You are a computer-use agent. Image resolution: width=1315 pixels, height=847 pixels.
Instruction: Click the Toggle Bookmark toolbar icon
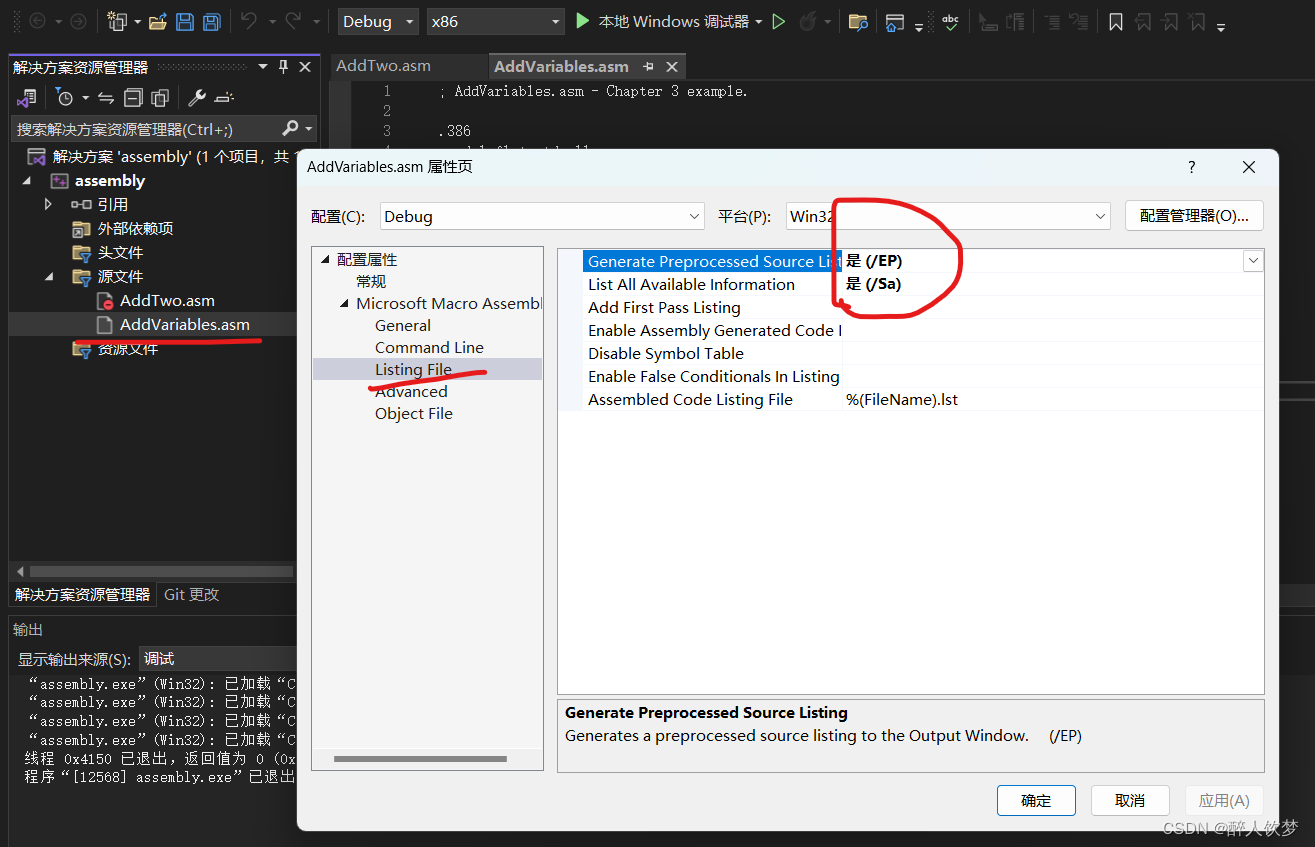tap(1115, 20)
